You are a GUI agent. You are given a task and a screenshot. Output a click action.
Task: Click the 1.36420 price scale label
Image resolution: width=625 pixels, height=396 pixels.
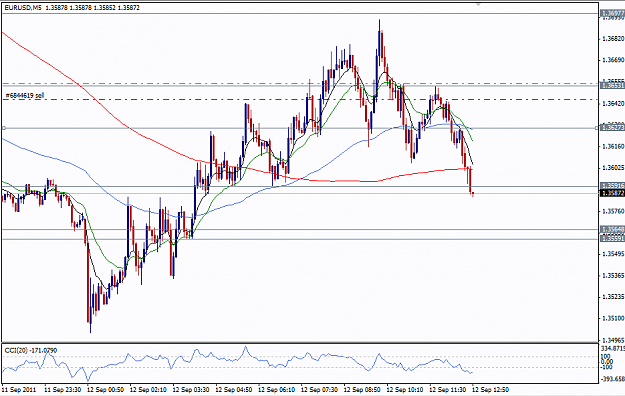(x=613, y=104)
